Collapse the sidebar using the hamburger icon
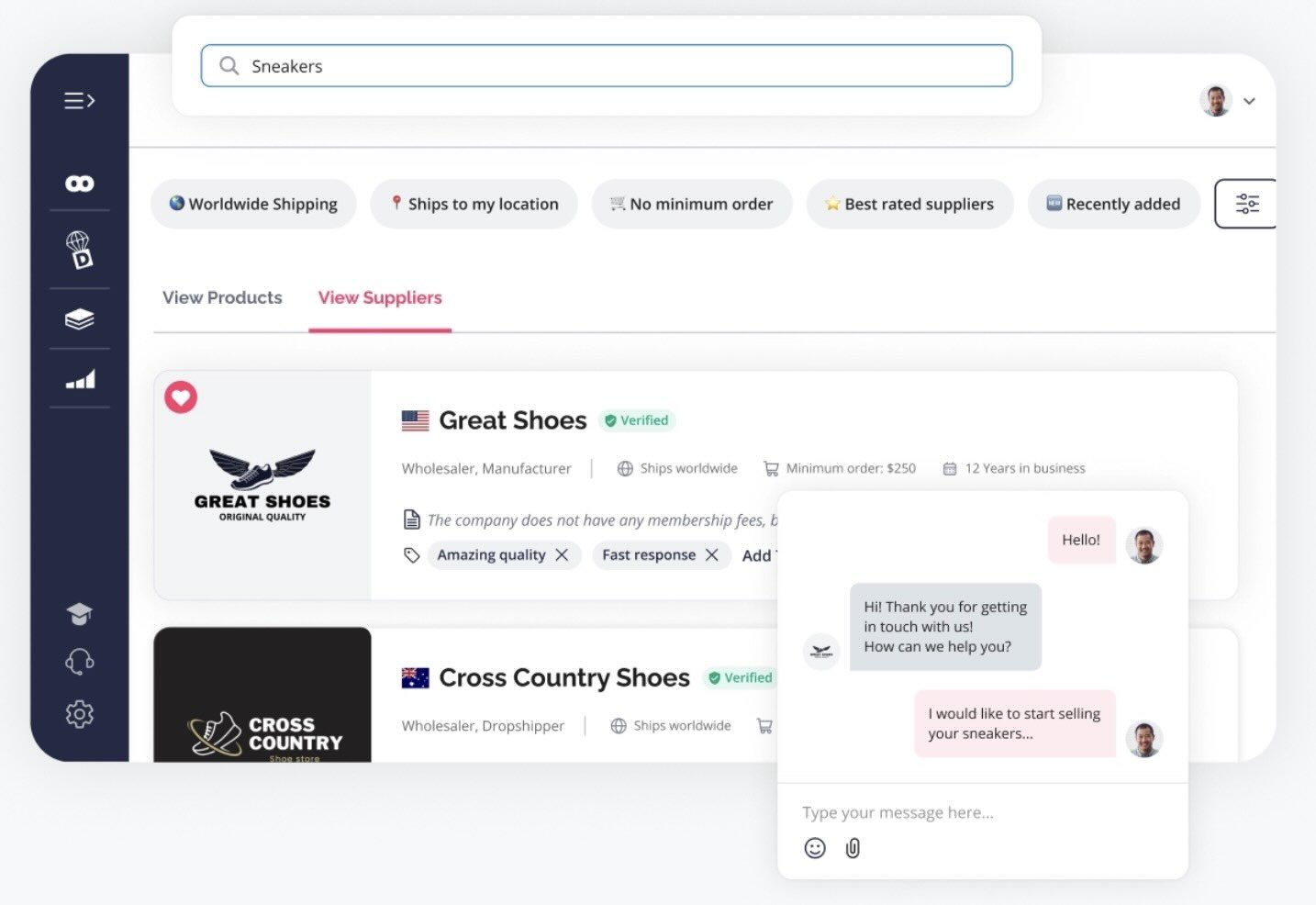The width and height of the screenshot is (1316, 905). (79, 101)
